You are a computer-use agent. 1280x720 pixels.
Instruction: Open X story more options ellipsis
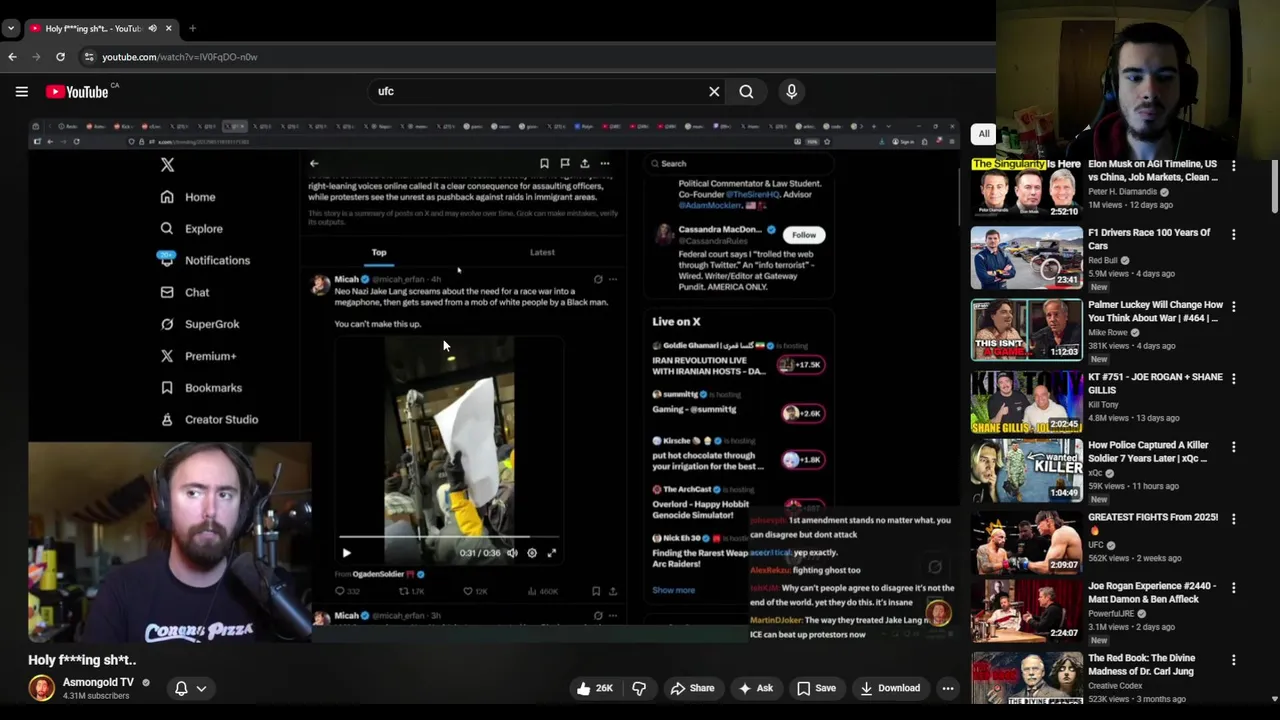[605, 163]
